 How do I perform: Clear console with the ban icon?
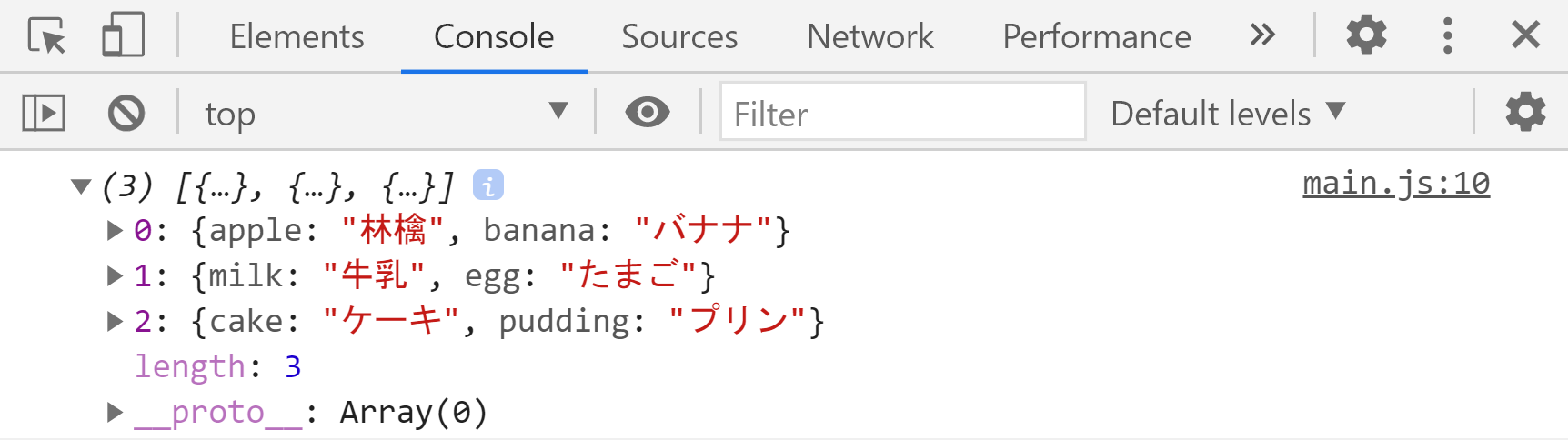126,114
